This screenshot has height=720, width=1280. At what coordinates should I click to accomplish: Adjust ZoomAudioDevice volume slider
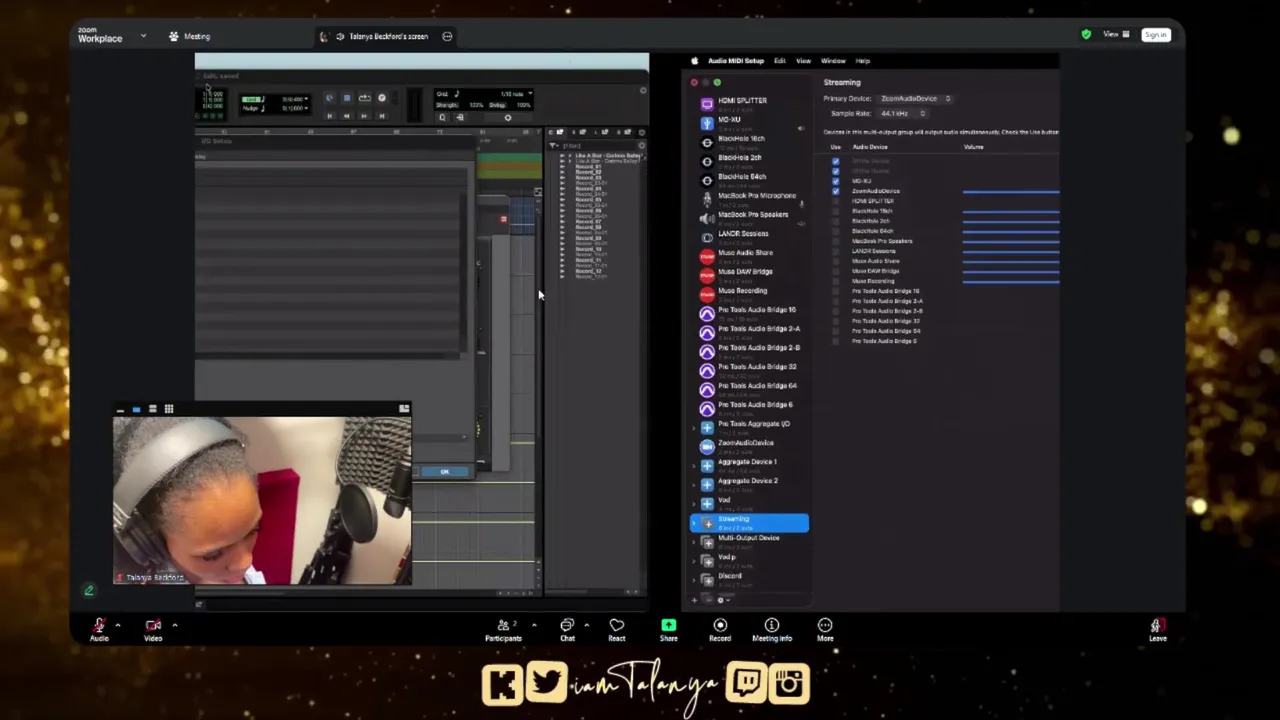click(x=1011, y=191)
